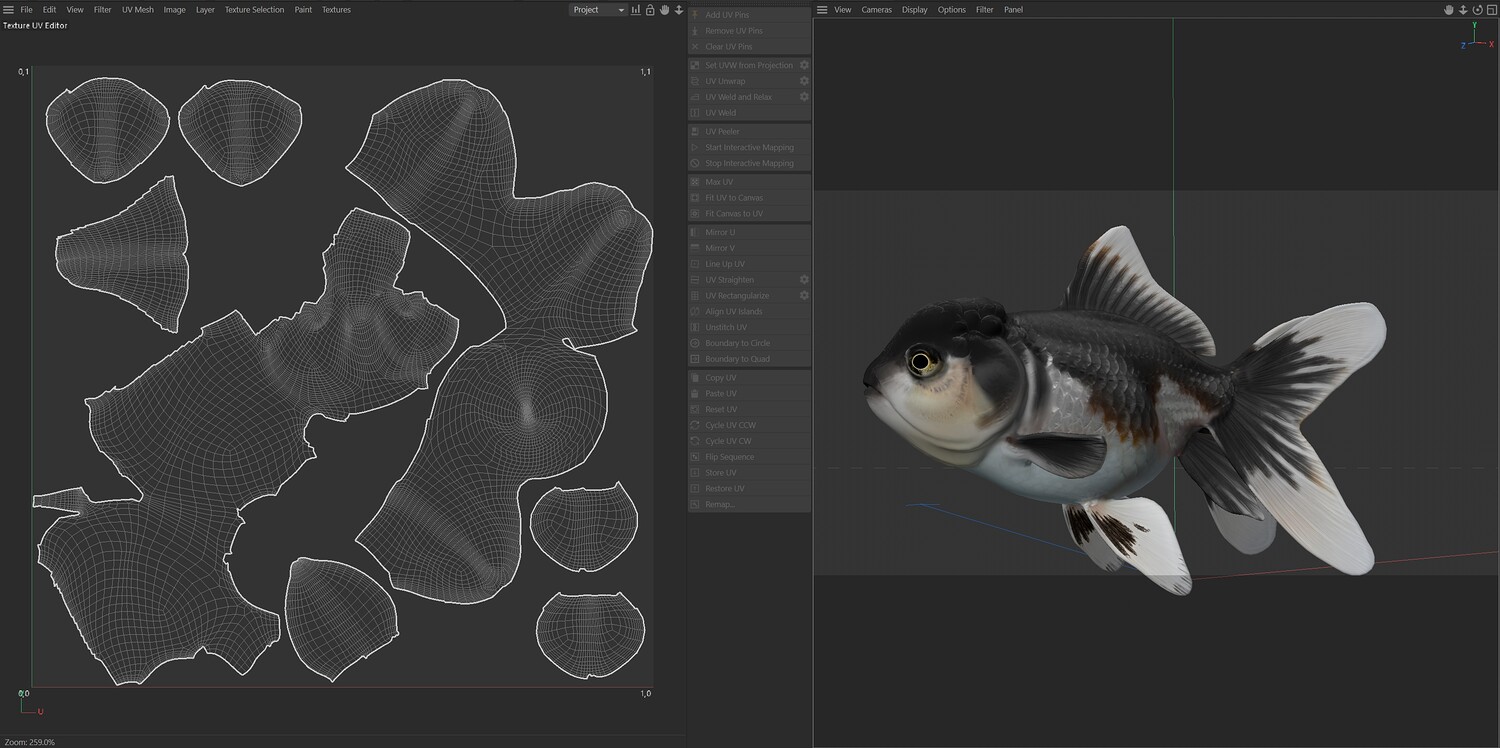Screen dimensions: 1500x748
Task: Click the Cycle UV CCW icon
Action: coord(695,426)
